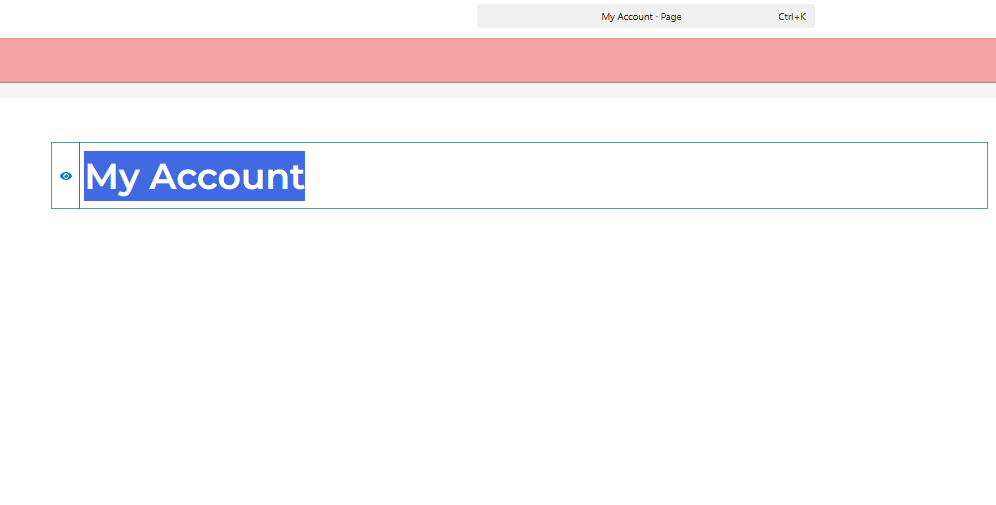
Task: Place cursor right after "Account" in title
Action: (x=305, y=176)
